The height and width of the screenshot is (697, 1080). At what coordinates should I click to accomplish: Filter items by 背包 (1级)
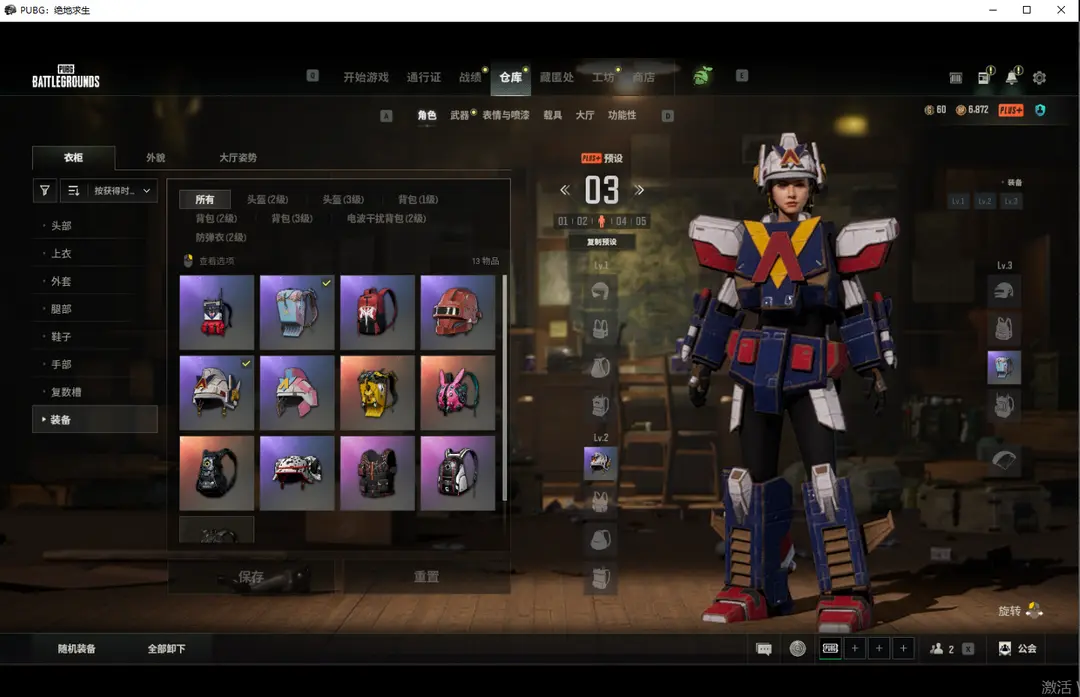pos(417,200)
